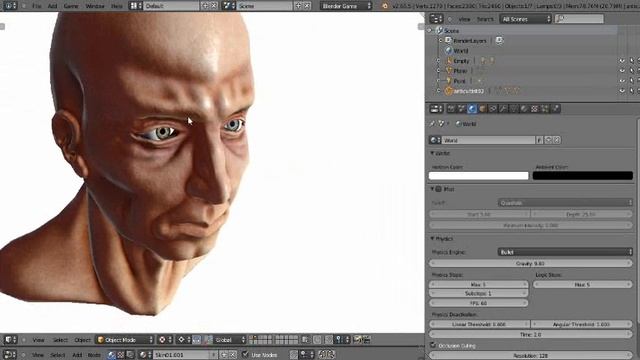This screenshot has width=640, height=360.
Task: Collapse the World panel triangle
Action: [x=432, y=153]
